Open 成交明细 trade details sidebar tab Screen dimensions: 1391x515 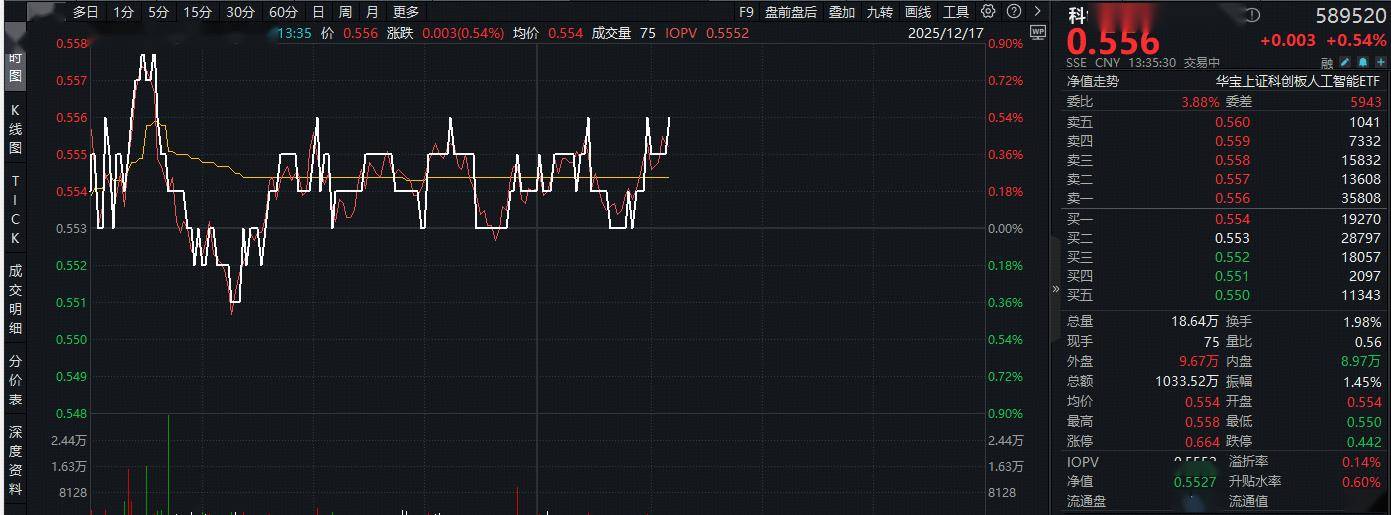pos(15,299)
